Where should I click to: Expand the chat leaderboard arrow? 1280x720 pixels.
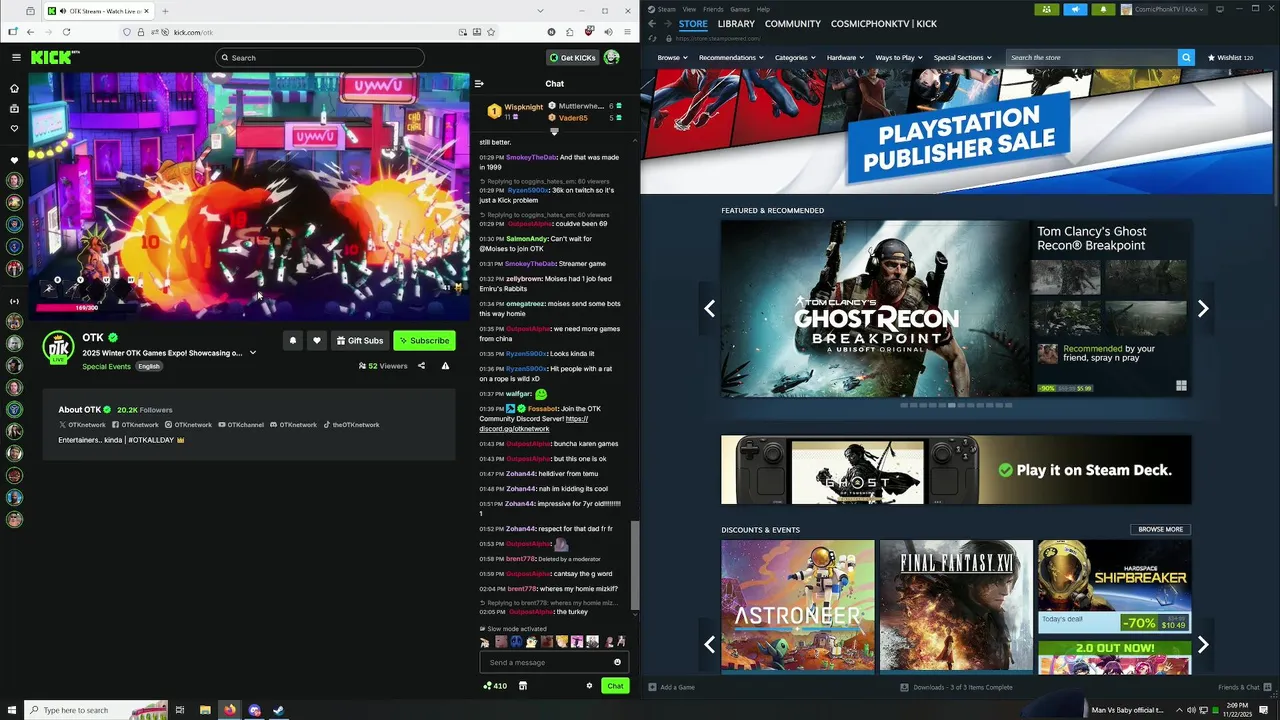pyautogui.click(x=554, y=132)
